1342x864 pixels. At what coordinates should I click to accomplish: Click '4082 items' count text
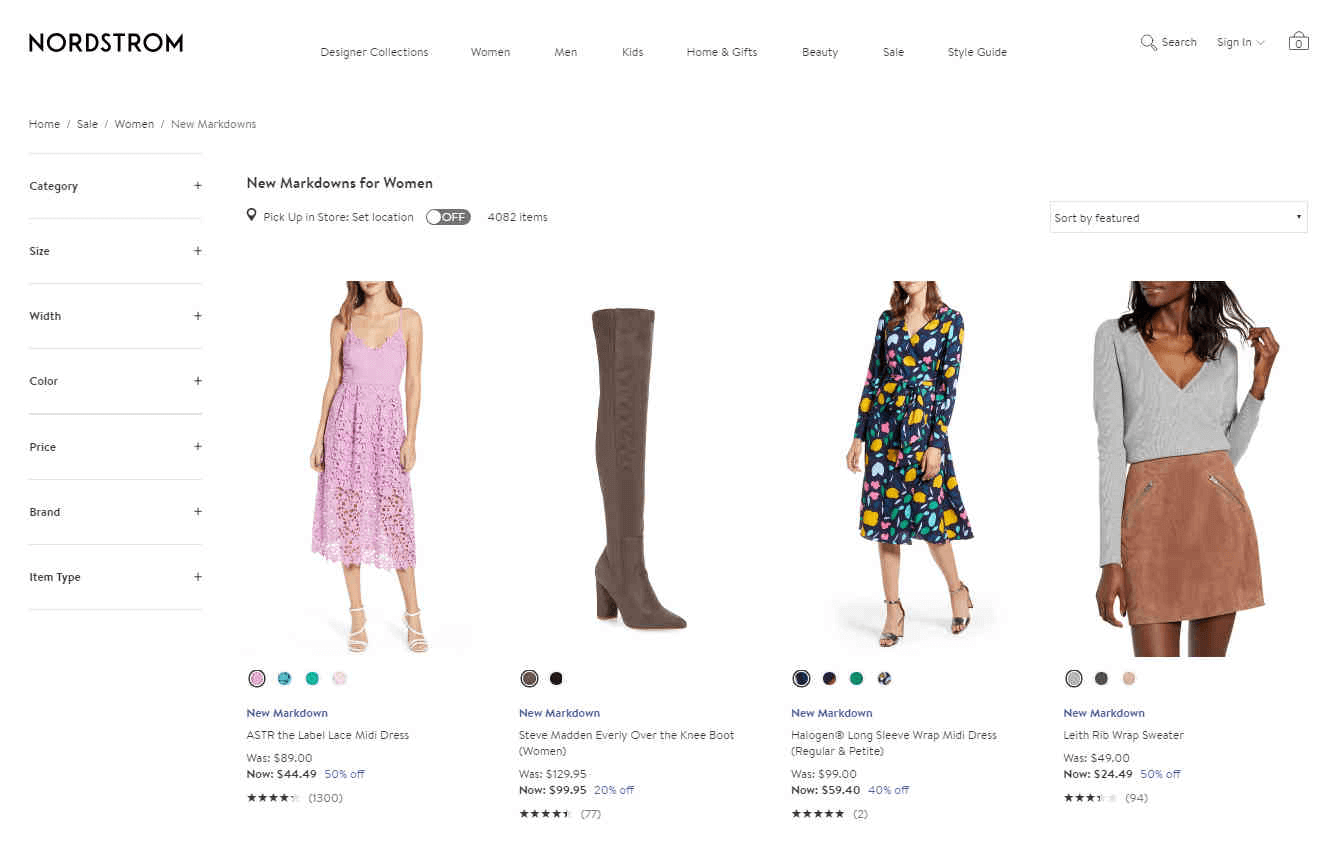click(x=517, y=217)
